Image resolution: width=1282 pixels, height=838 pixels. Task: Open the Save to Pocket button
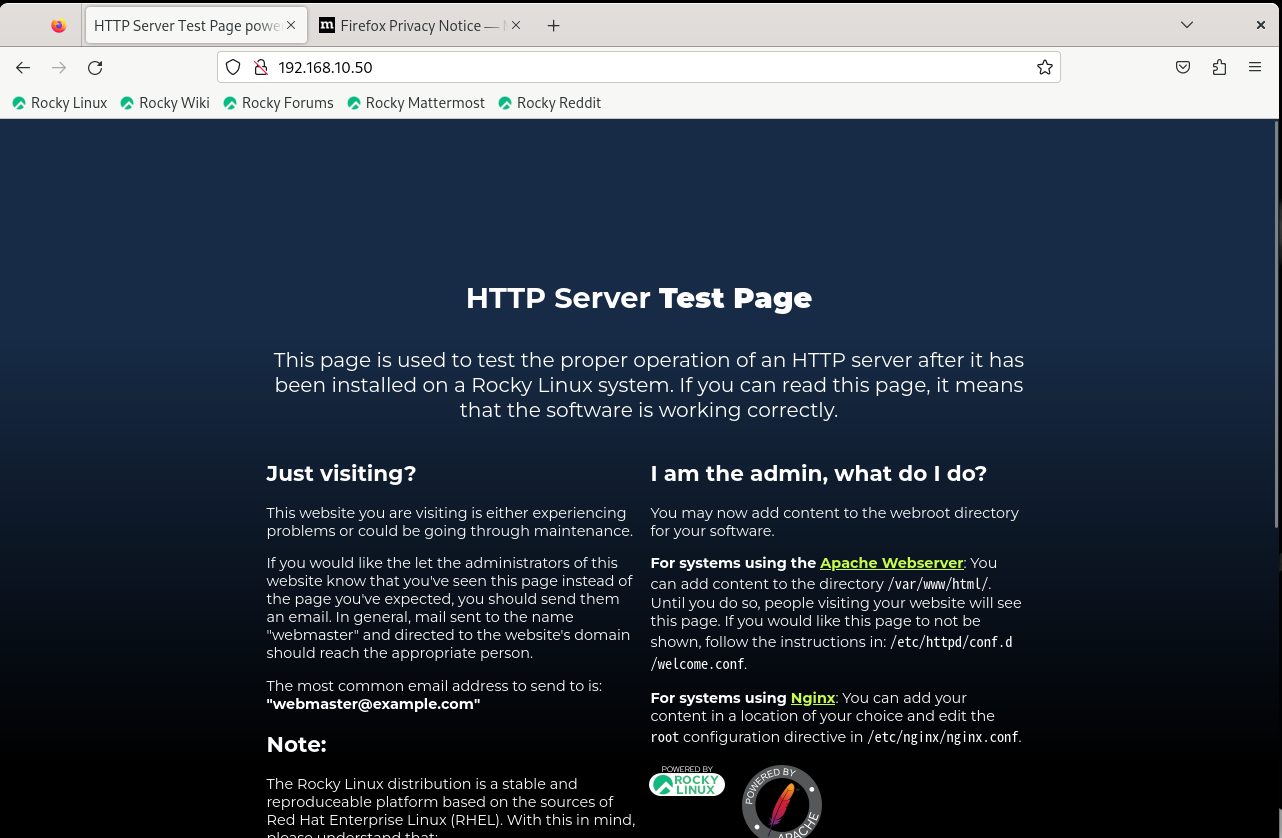point(1183,67)
